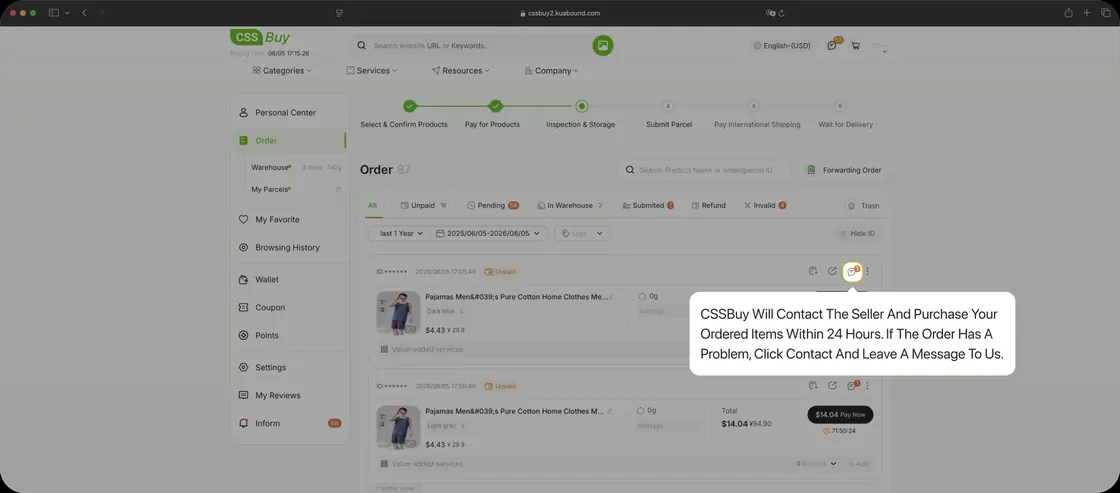Select Order in the sidebar
The width and height of the screenshot is (1120, 493).
tap(289, 141)
